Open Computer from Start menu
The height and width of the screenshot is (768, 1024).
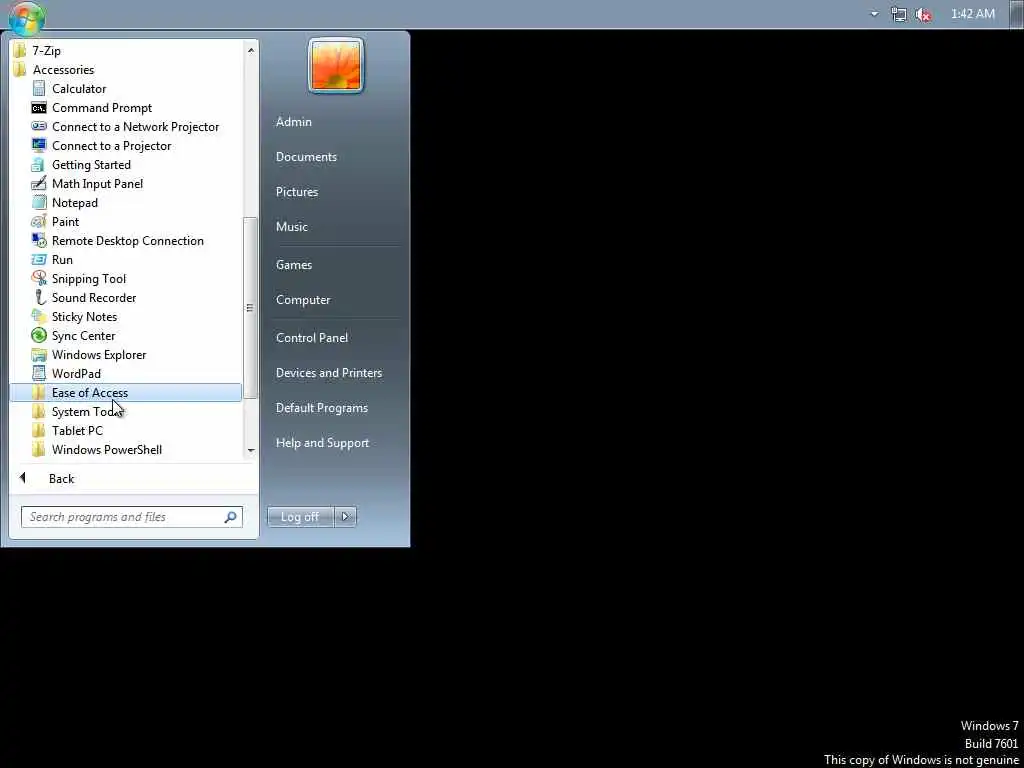click(303, 300)
